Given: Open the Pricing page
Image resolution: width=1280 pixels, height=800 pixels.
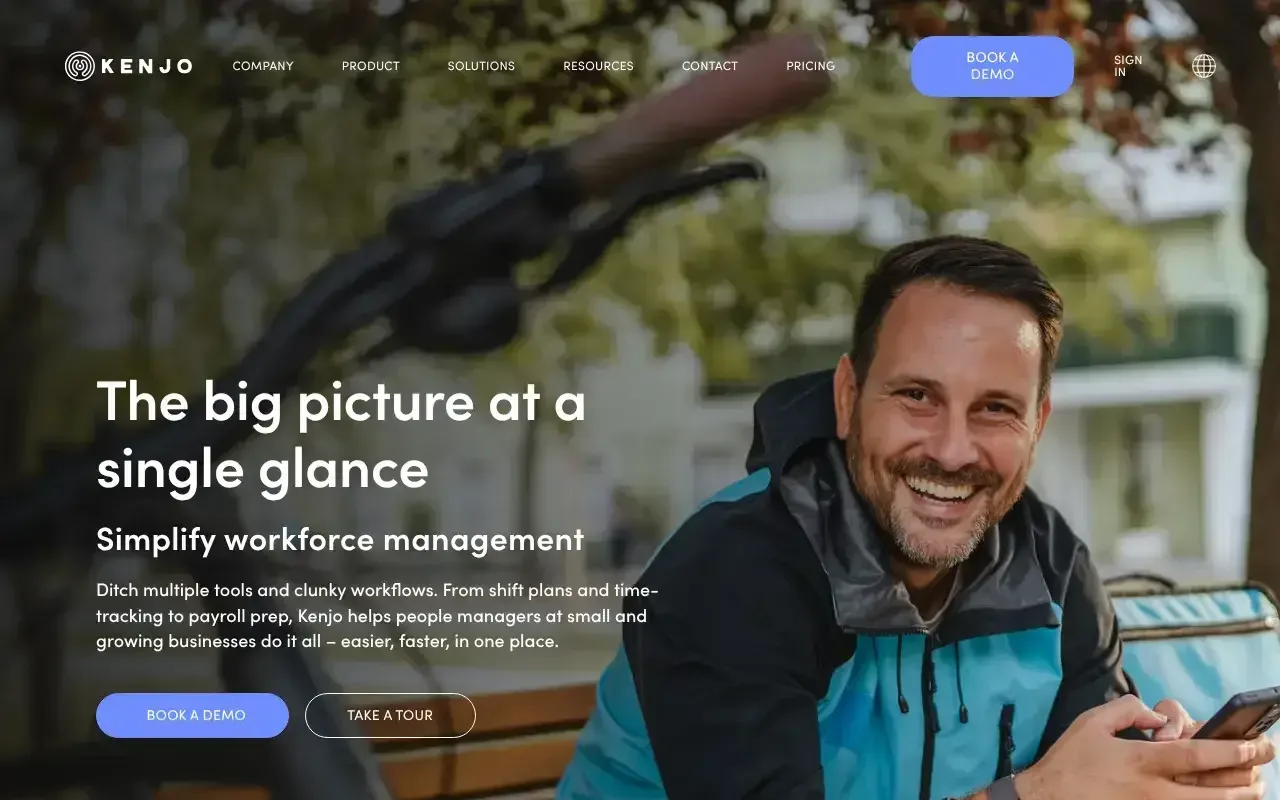Looking at the screenshot, I should pos(810,66).
